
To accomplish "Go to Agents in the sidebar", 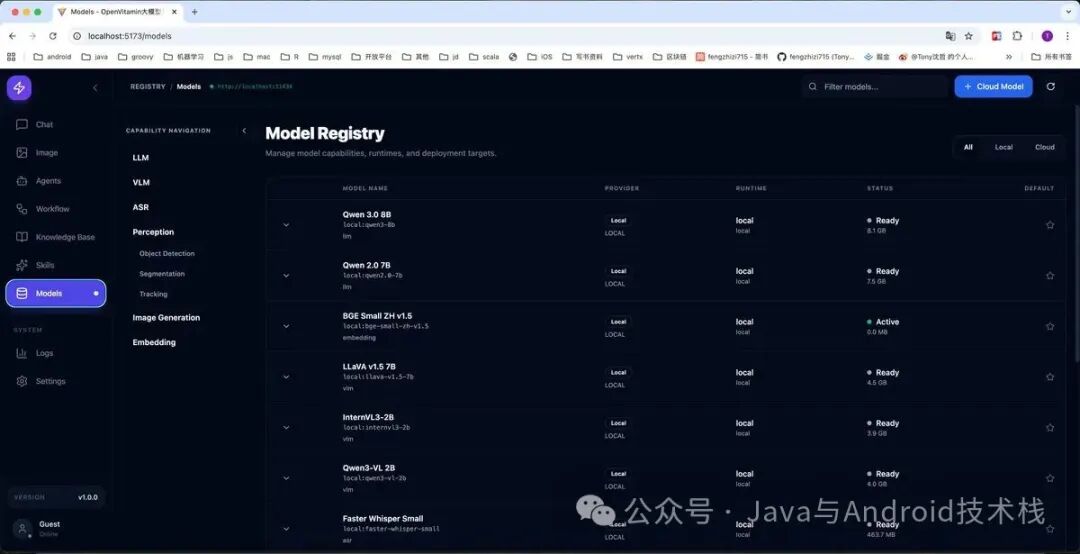I will pyautogui.click(x=56, y=181).
